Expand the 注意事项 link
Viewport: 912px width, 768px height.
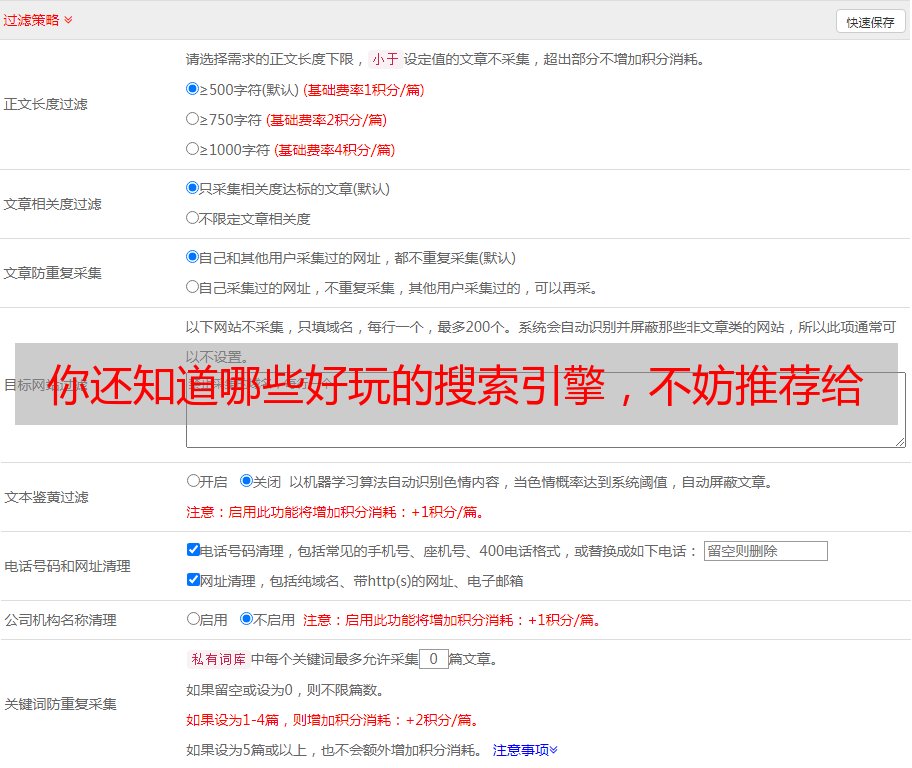tap(525, 750)
